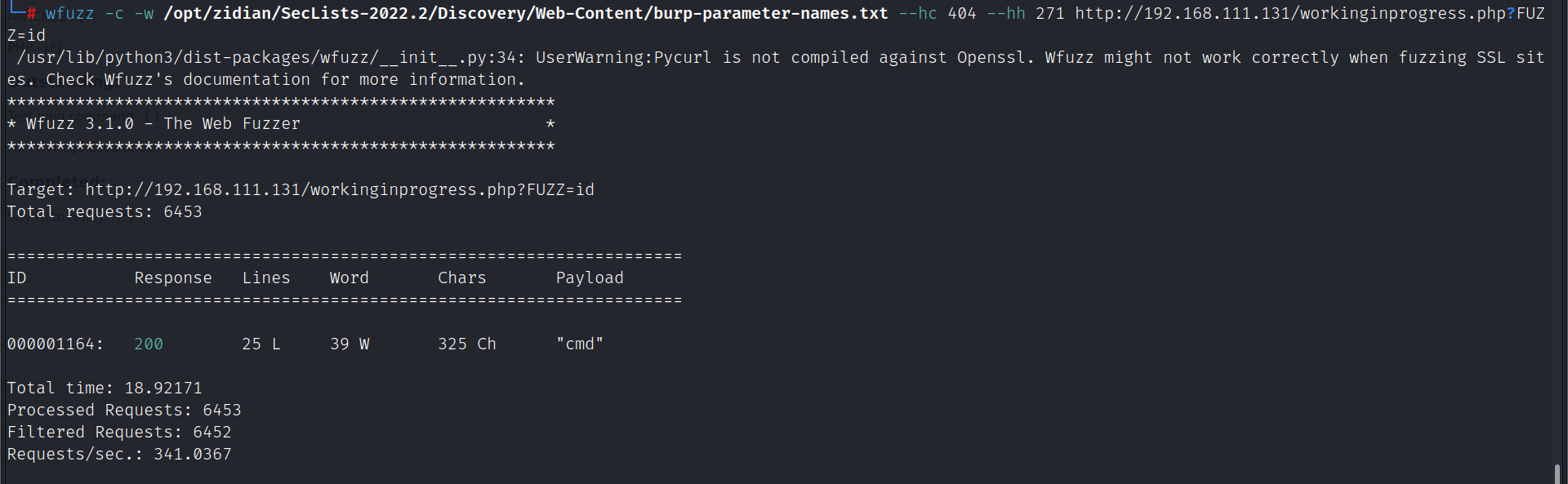1568x484 pixels.
Task: Click the --hc option in the command
Action: pyautogui.click(x=917, y=14)
